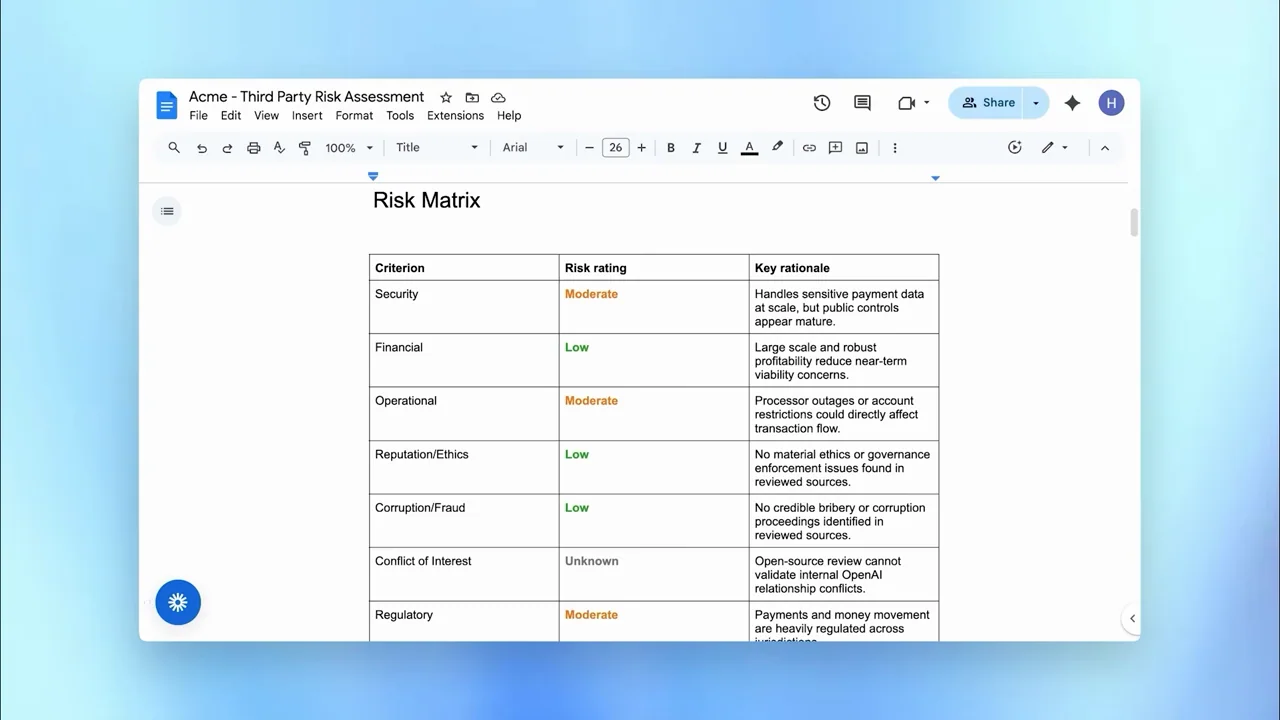1280x720 pixels.
Task: Click the Risk Matrix heading
Action: click(427, 200)
